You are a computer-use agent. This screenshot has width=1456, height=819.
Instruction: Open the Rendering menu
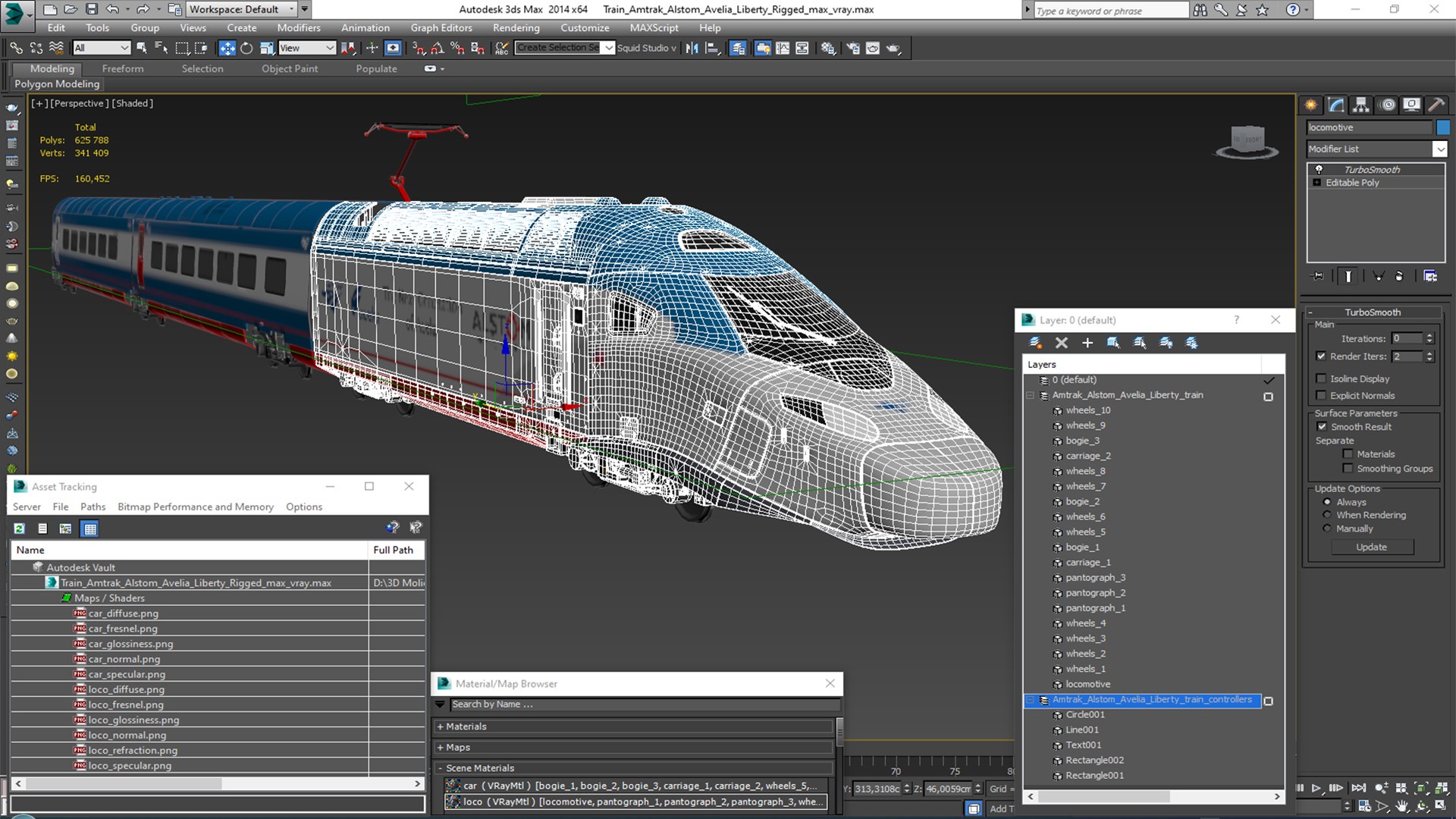516,28
